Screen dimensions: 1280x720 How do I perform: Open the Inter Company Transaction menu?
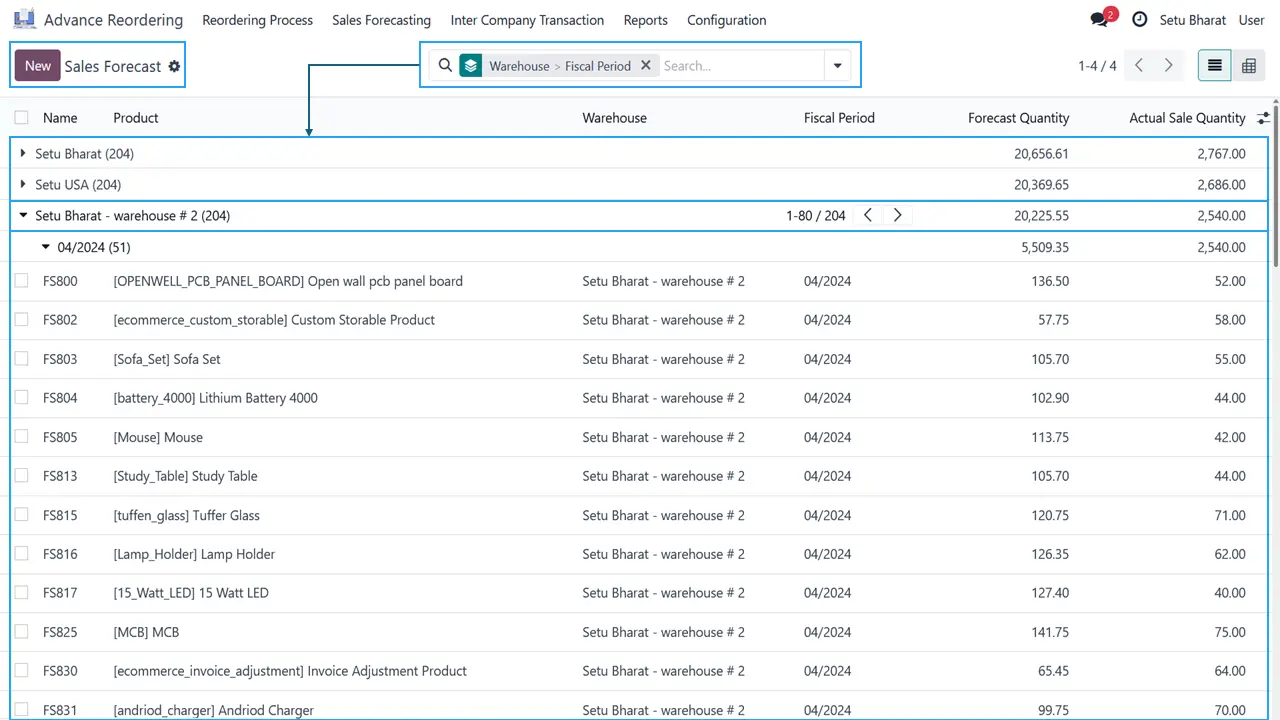(527, 20)
